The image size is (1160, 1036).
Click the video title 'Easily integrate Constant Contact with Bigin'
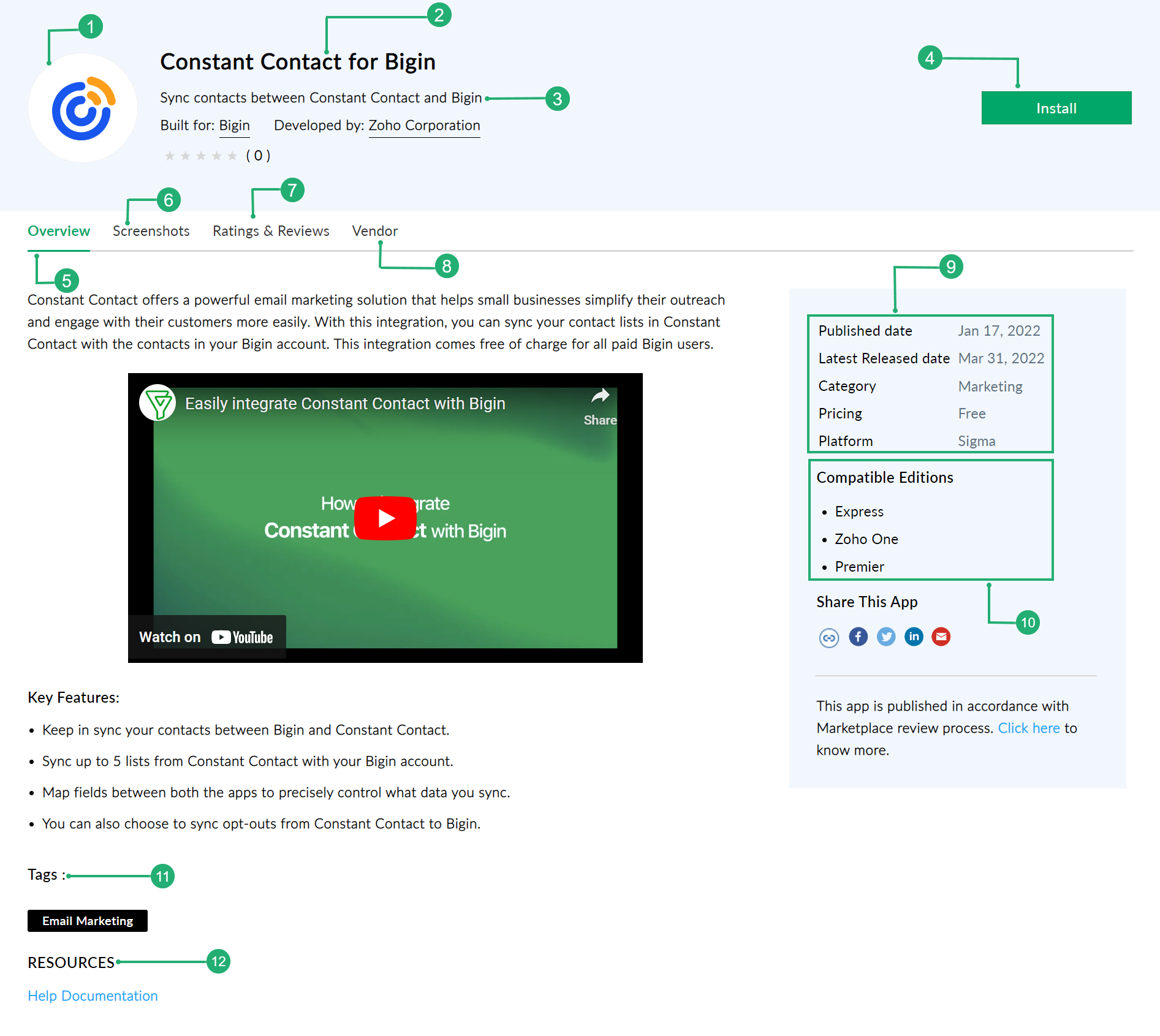click(345, 404)
